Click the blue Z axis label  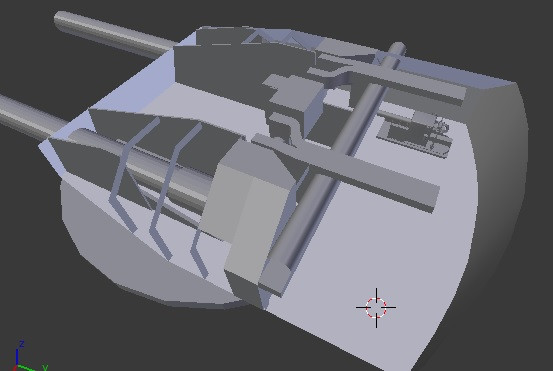[x=22, y=344]
